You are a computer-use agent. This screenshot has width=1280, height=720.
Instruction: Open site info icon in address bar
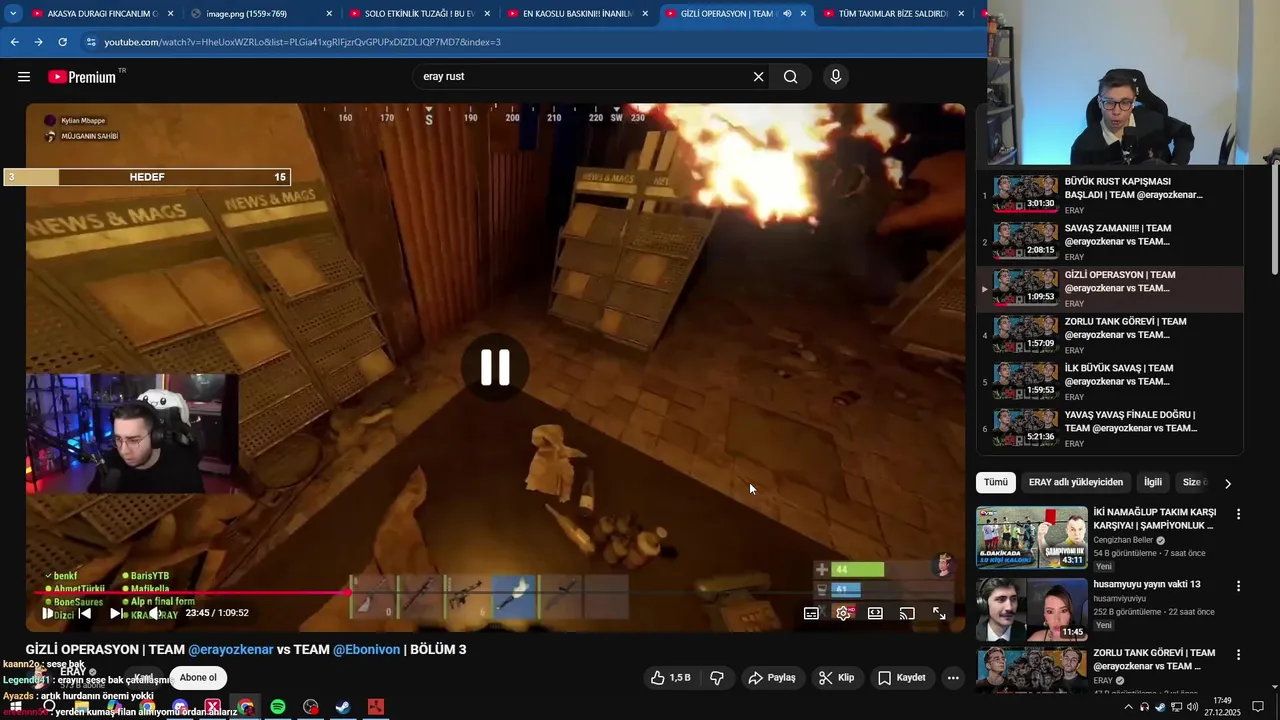[91, 42]
